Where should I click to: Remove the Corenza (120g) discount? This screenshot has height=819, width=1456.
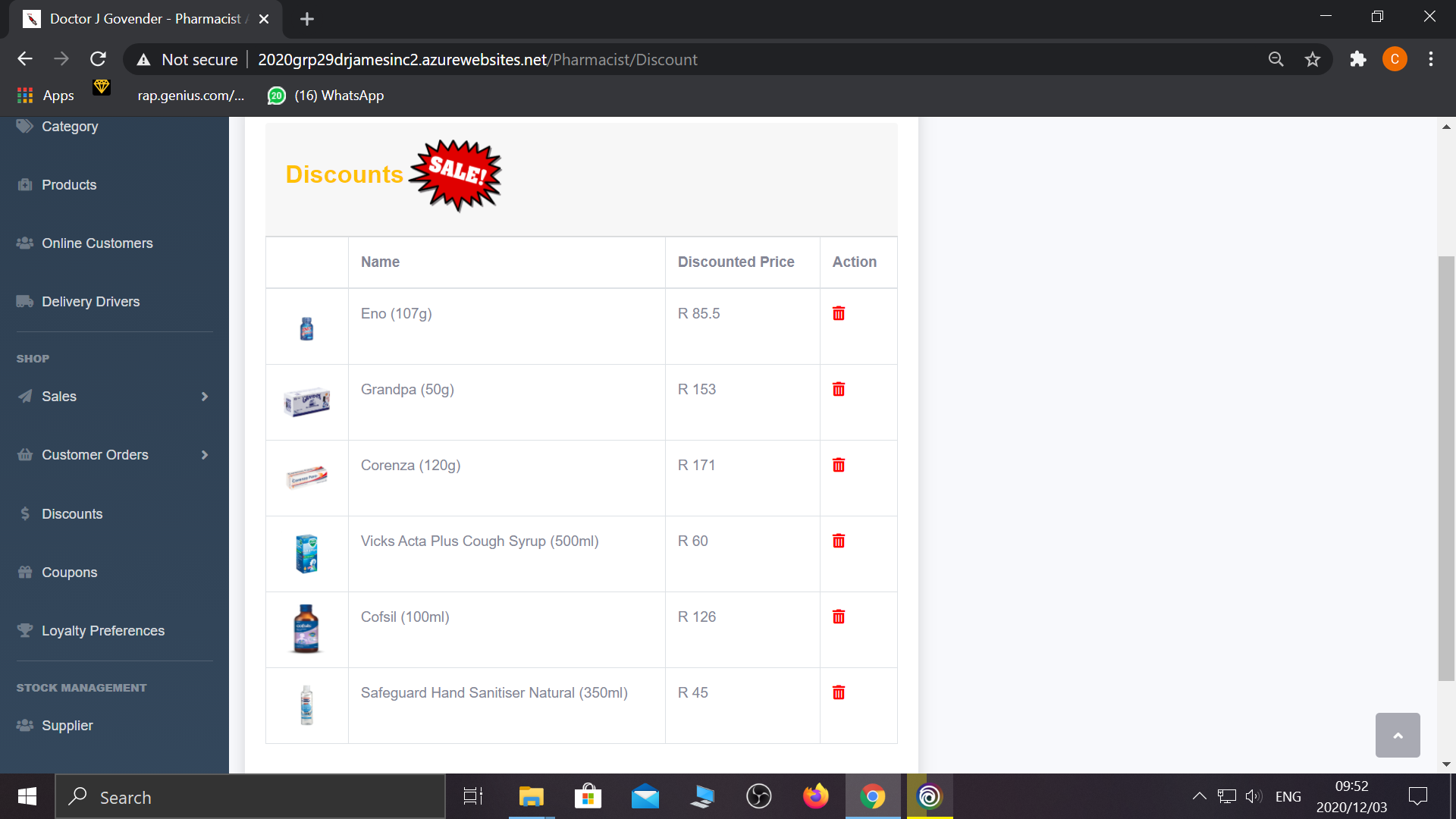[x=838, y=465]
